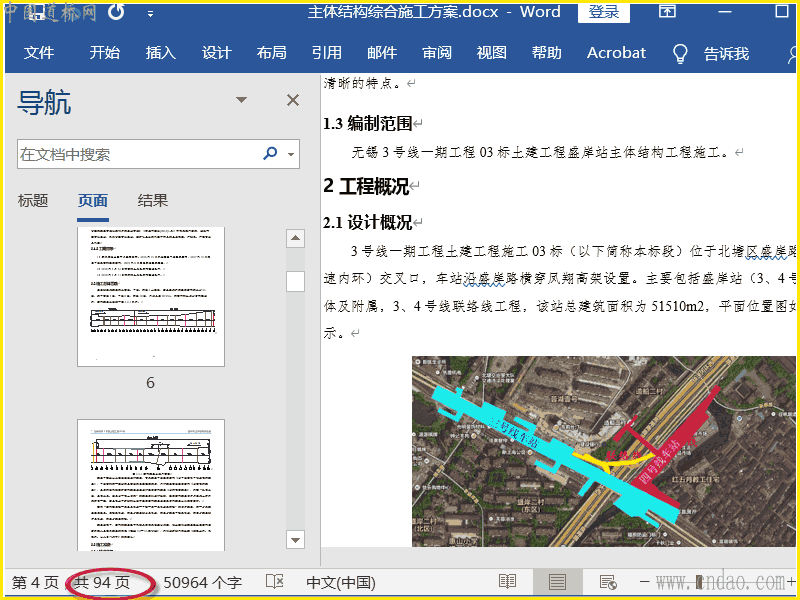800x600 pixels.
Task: Click the search document input field
Action: tap(138, 154)
